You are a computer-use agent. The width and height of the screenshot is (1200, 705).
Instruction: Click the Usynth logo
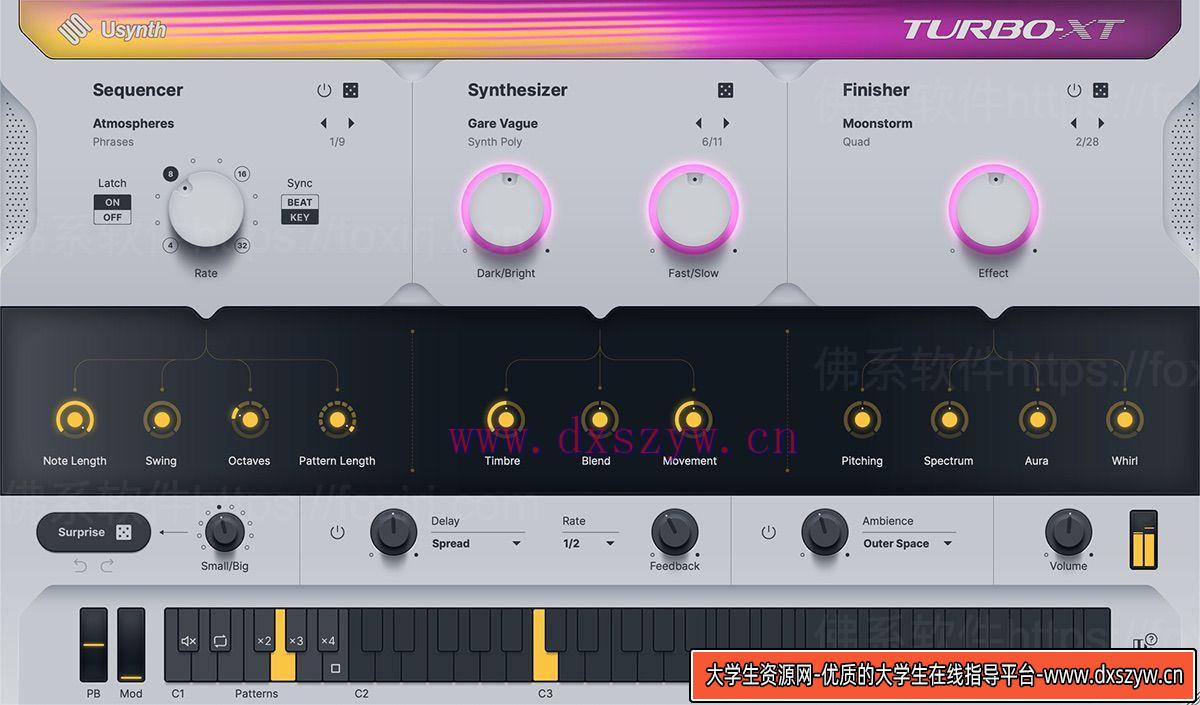112,29
